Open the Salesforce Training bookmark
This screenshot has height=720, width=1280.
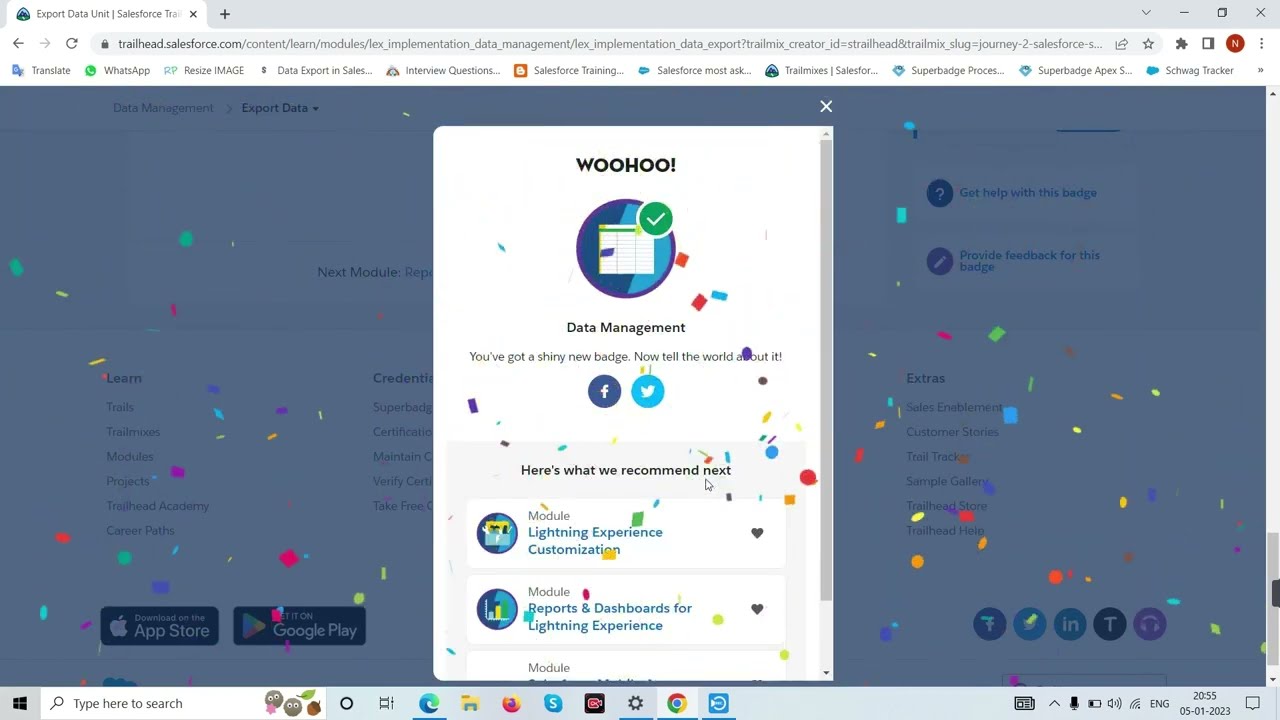569,71
